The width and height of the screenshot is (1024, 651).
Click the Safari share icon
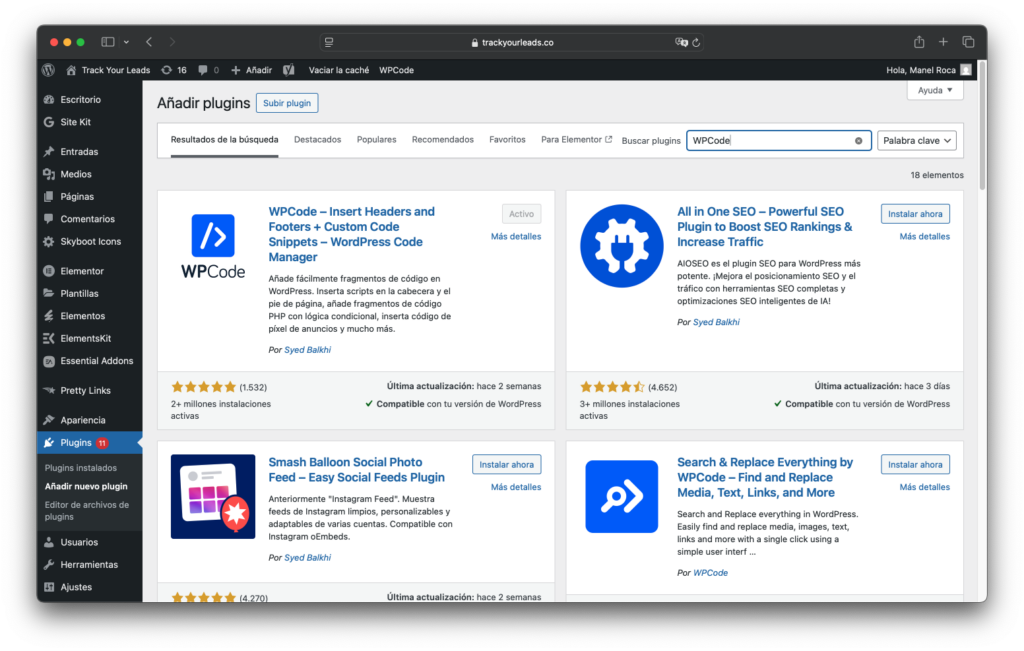click(x=919, y=42)
